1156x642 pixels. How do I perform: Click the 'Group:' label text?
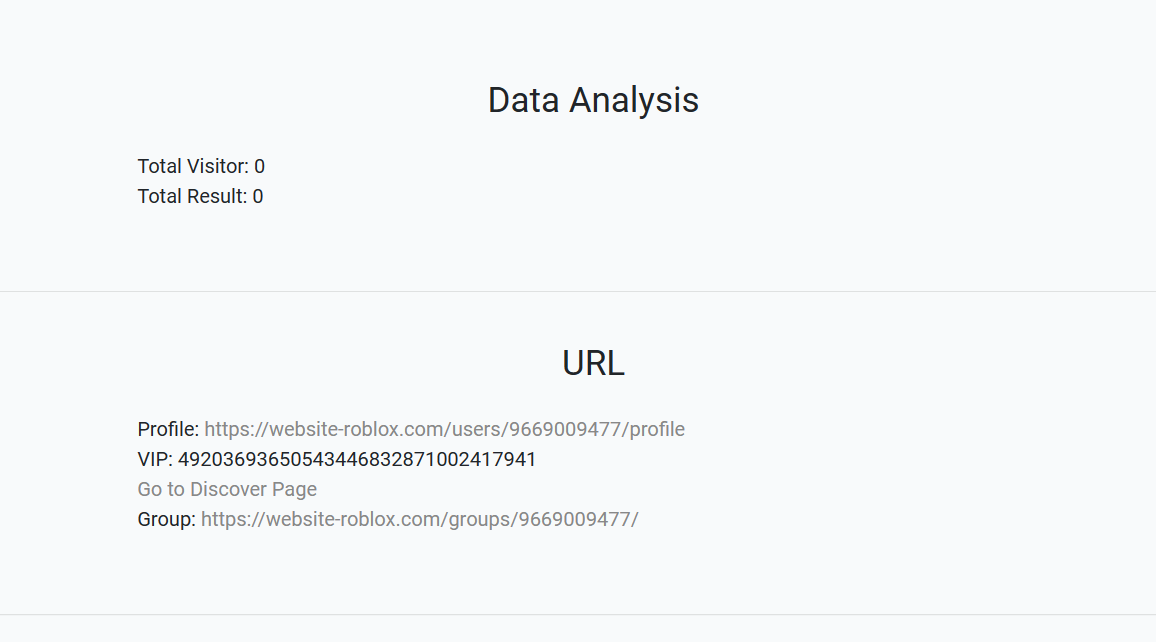coord(166,519)
